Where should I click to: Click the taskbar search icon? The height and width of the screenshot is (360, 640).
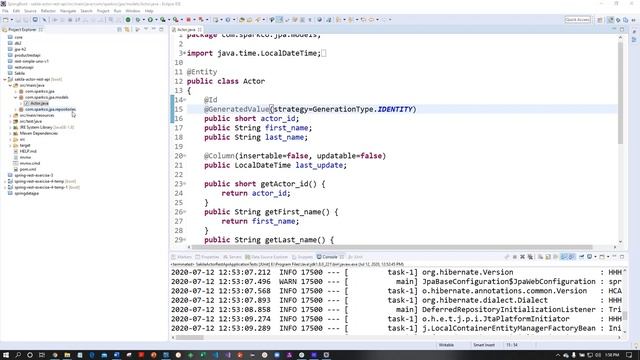click(18, 355)
